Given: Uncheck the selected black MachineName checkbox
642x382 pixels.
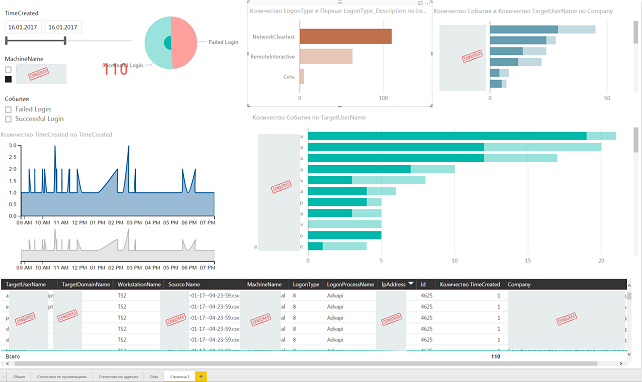Looking at the screenshot, I should click(x=8, y=79).
